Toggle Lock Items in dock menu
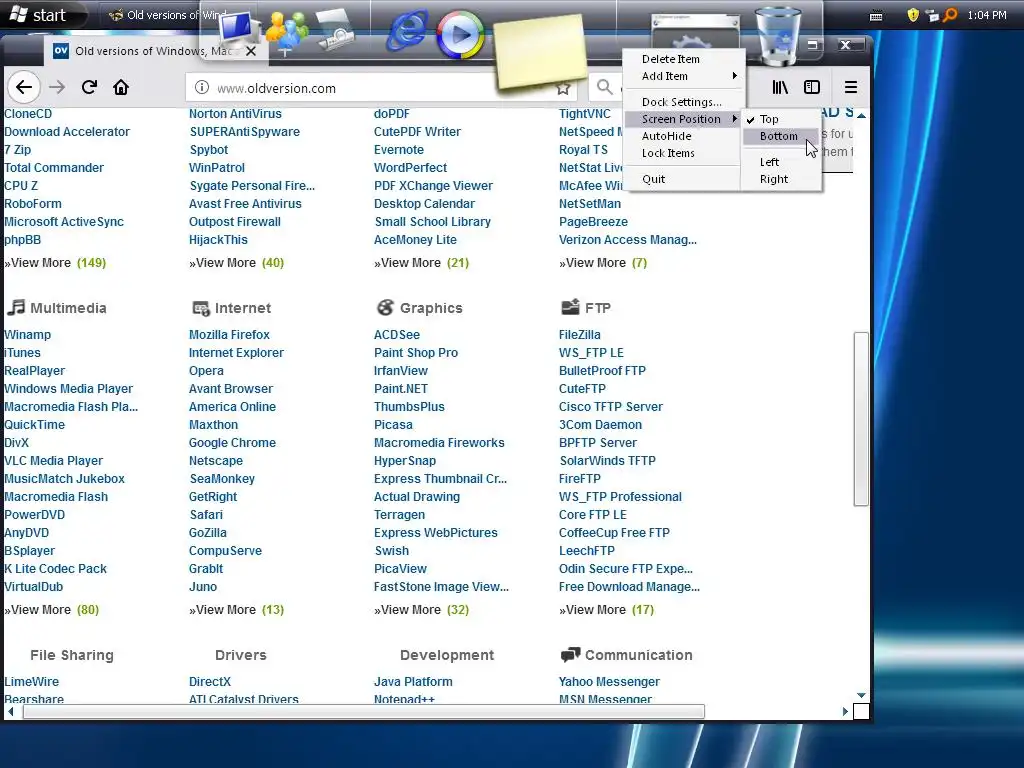This screenshot has width=1024, height=768. click(x=668, y=153)
